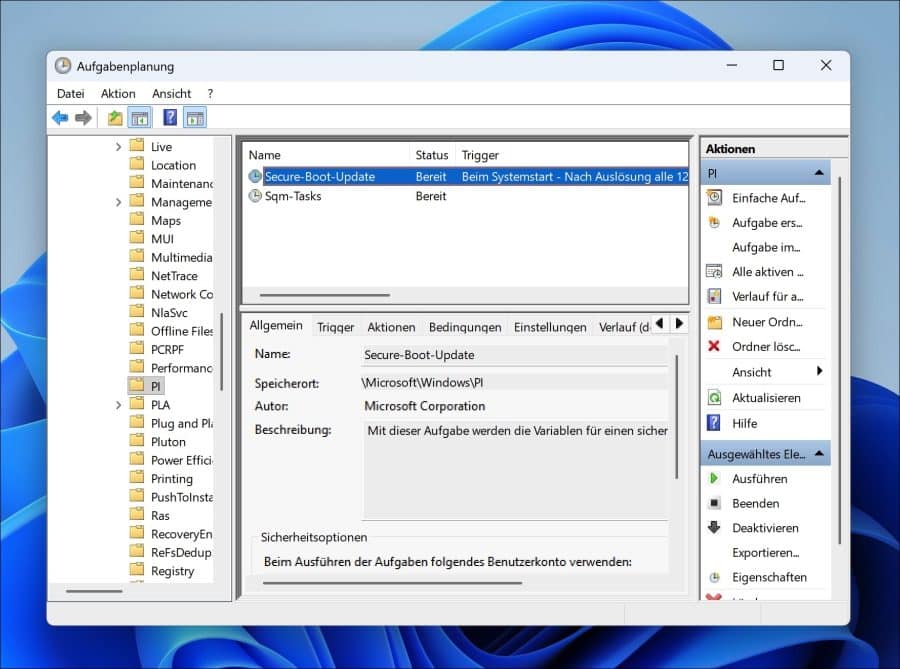Open Hilfe via the toolbar question mark icon
900x669 pixels.
(168, 117)
